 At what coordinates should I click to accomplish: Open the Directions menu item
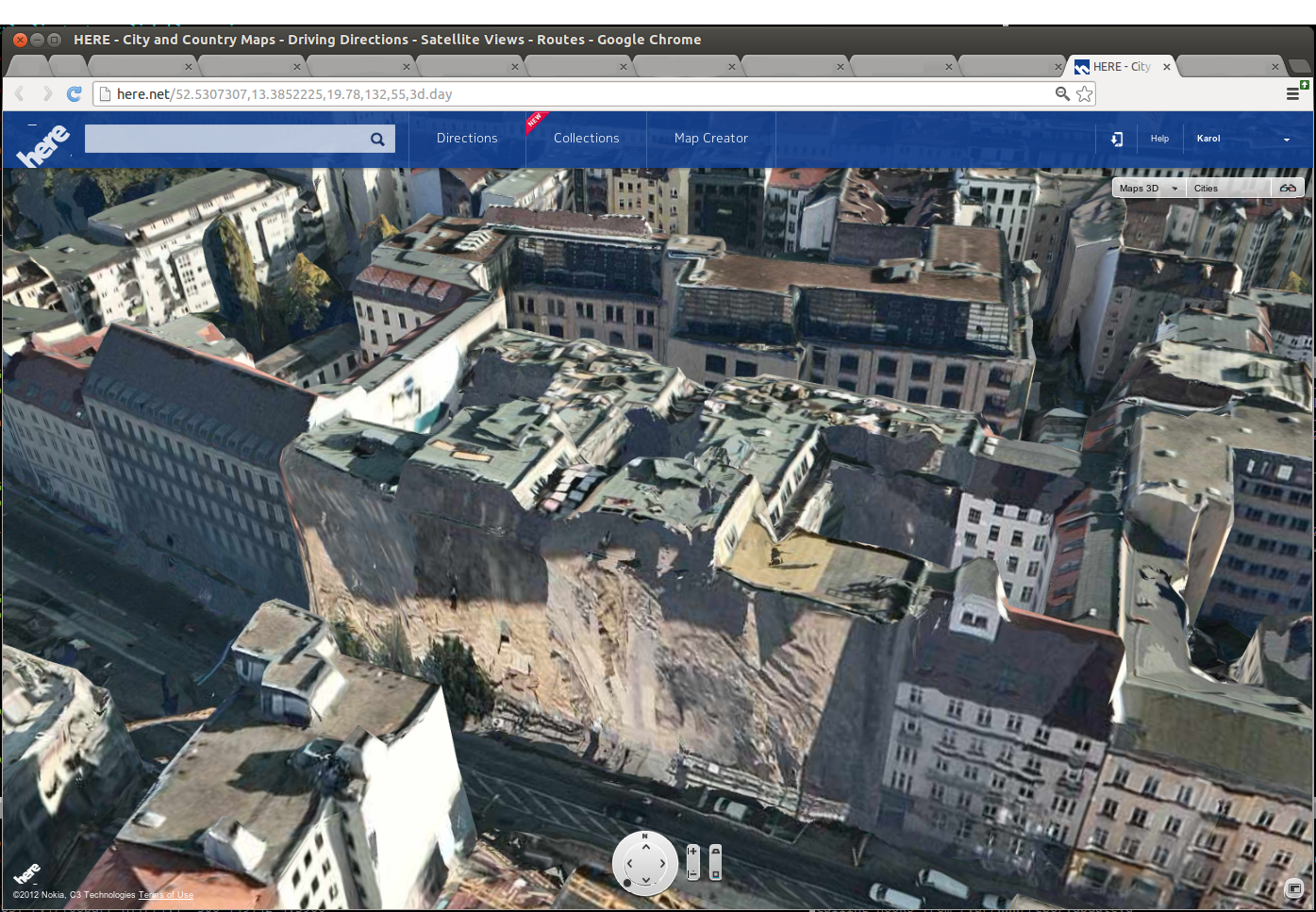tap(467, 139)
